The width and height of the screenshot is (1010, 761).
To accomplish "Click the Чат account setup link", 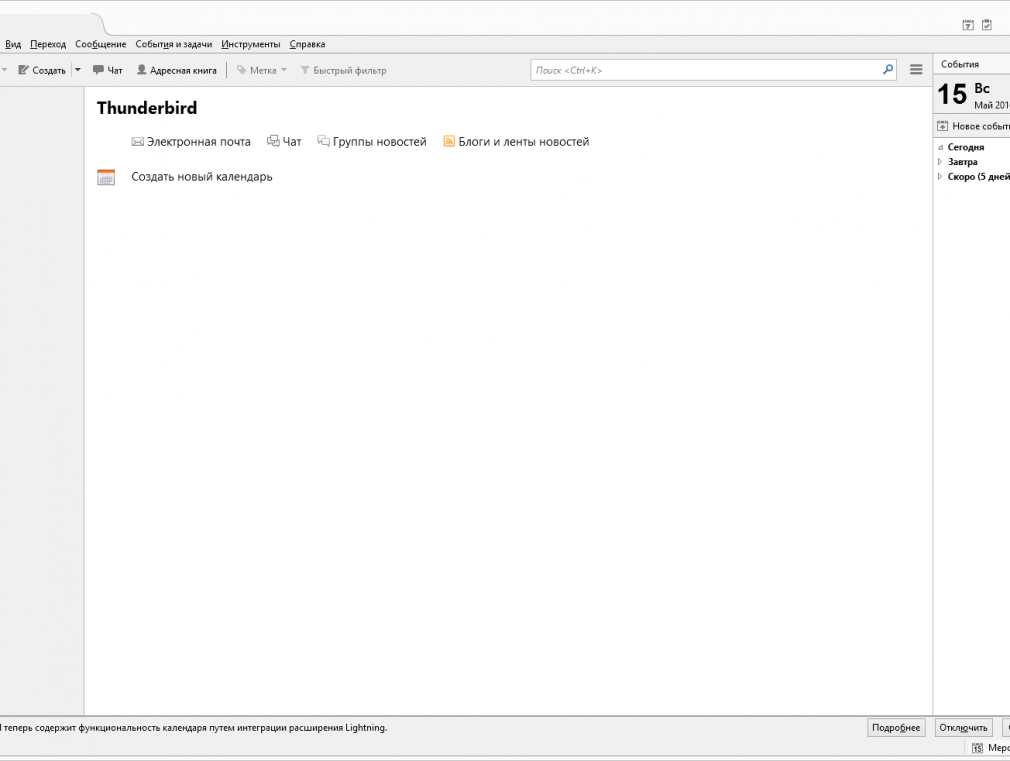I will click(x=284, y=142).
